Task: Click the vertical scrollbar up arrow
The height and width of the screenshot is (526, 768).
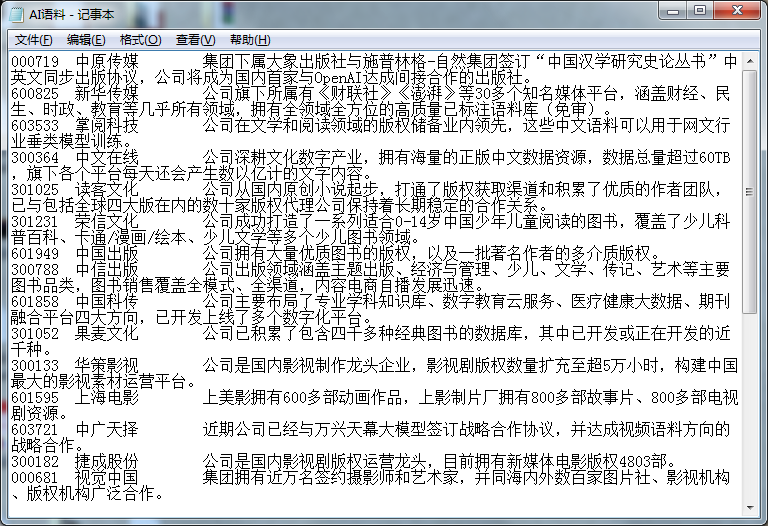Action: tap(749, 62)
